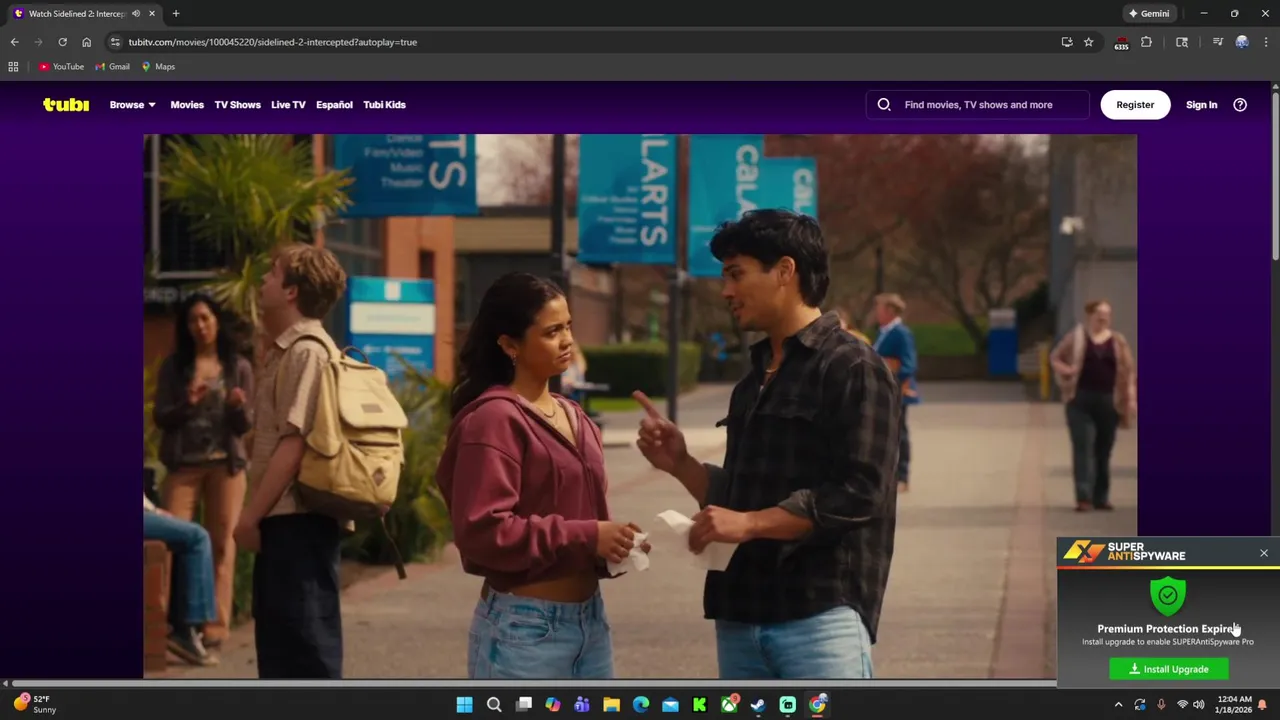Viewport: 1280px width, 720px height.
Task: Open the Sign In link
Action: pos(1201,104)
